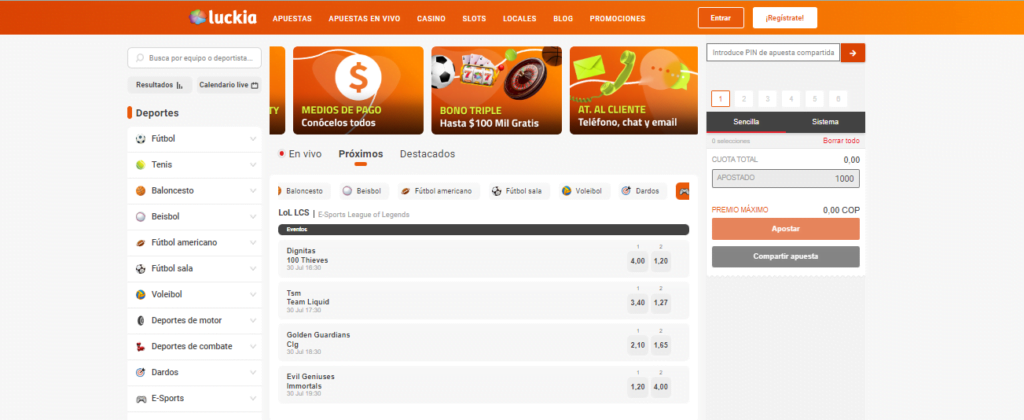Viewport: 1024px width, 420px height.
Task: Click the Deportes de motor tire icon
Action: pos(140,321)
